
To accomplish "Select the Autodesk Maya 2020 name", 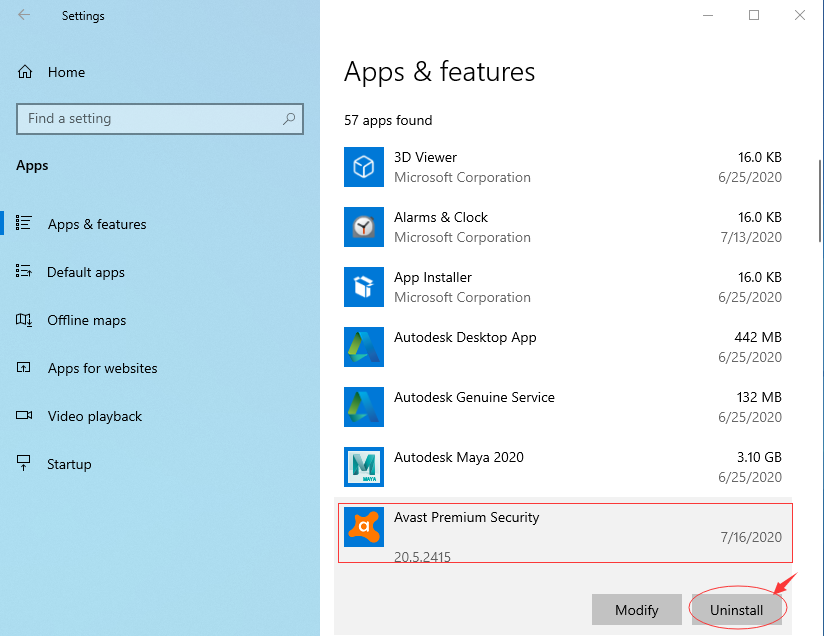I will coord(459,457).
